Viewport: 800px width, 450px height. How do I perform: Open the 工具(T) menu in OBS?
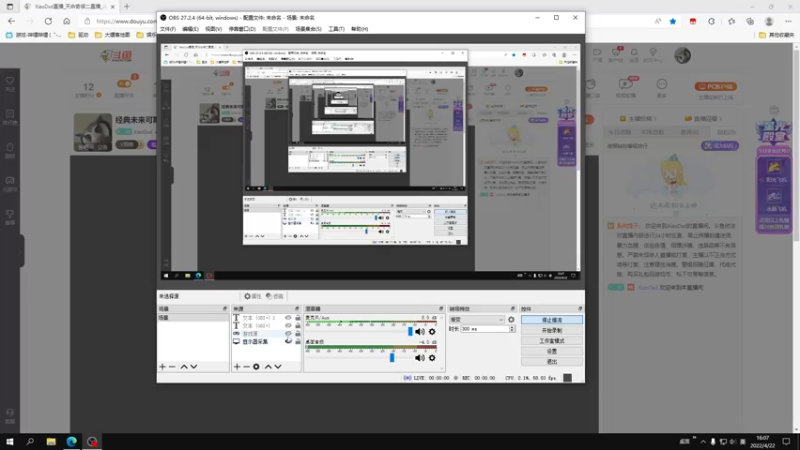click(336, 29)
